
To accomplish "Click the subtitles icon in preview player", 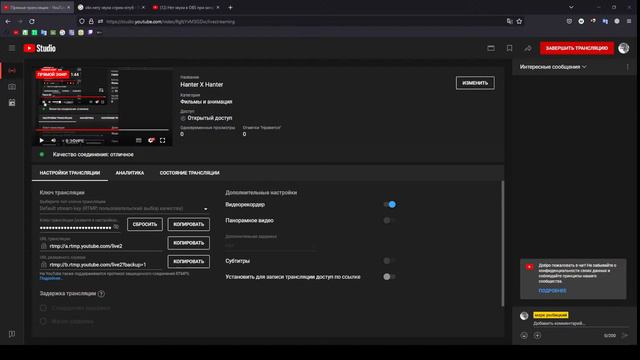I will pyautogui.click(x=139, y=140).
